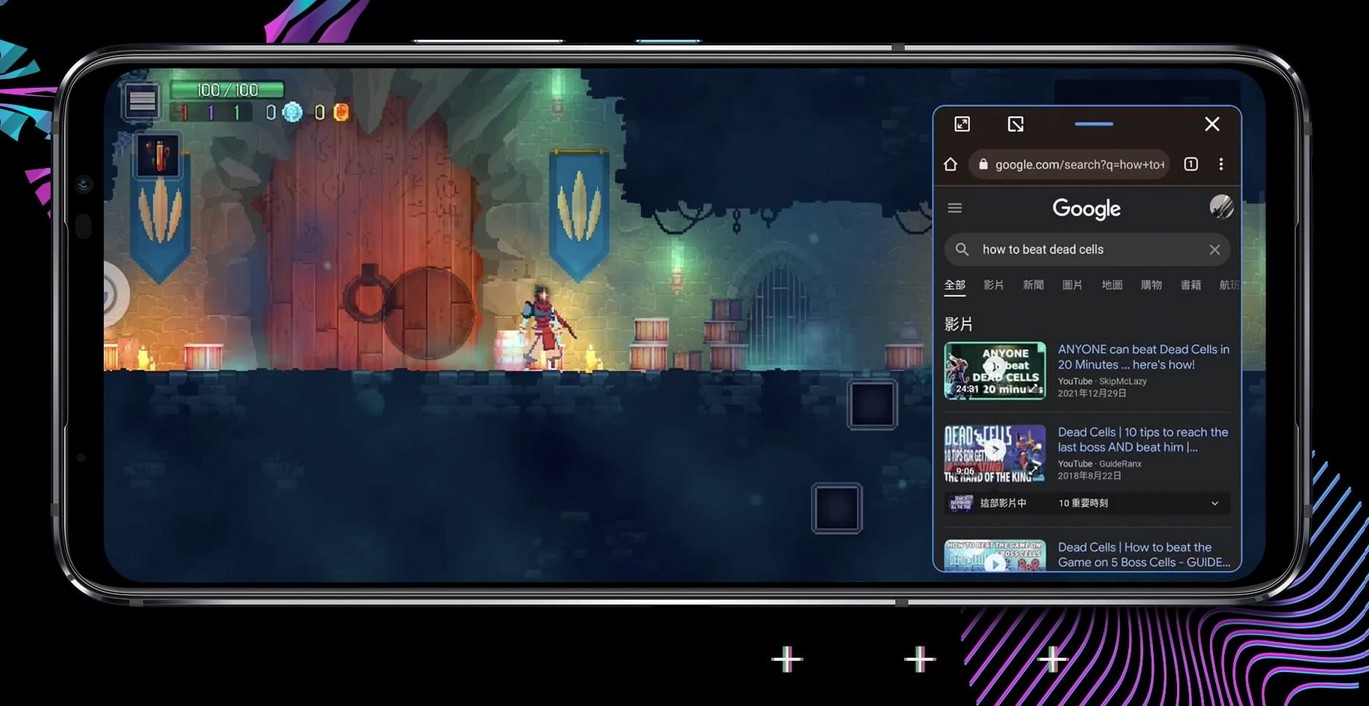Select the 影片 search tab
The width and height of the screenshot is (1369, 706).
tap(993, 285)
